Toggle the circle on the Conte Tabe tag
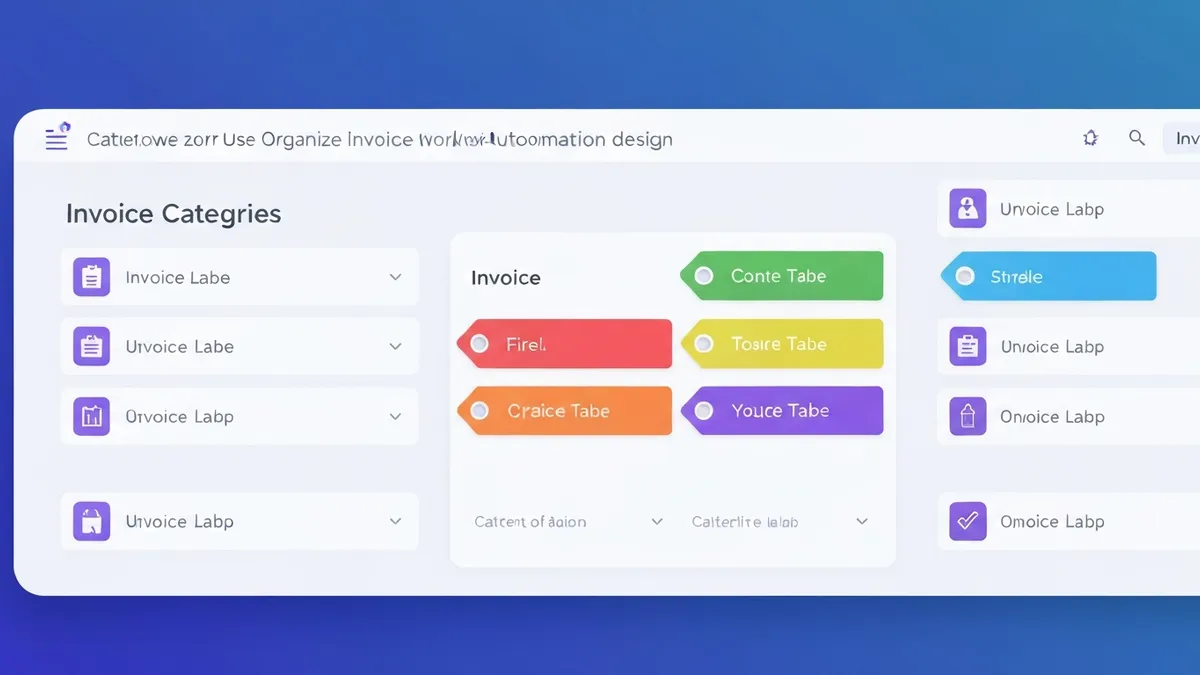This screenshot has height=675, width=1200. 703,276
